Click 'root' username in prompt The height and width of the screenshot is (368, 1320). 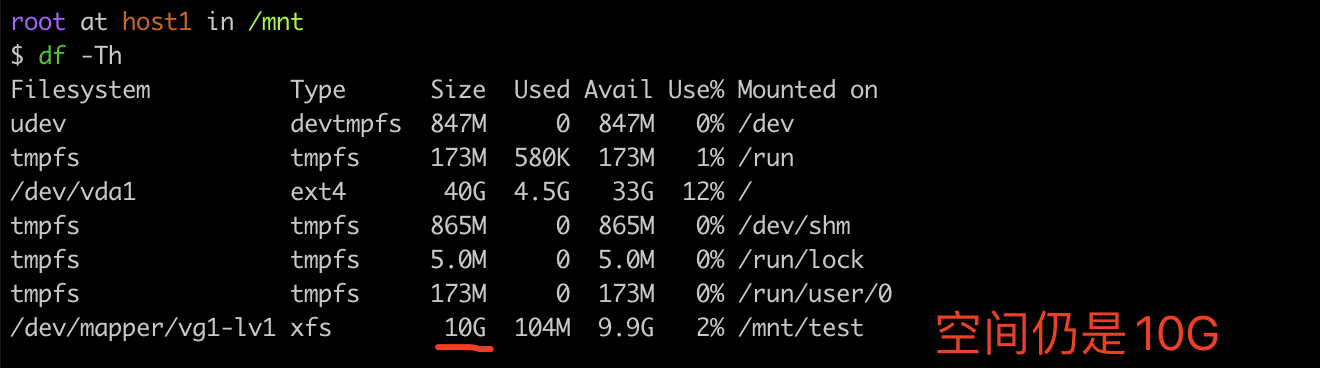(x=38, y=22)
